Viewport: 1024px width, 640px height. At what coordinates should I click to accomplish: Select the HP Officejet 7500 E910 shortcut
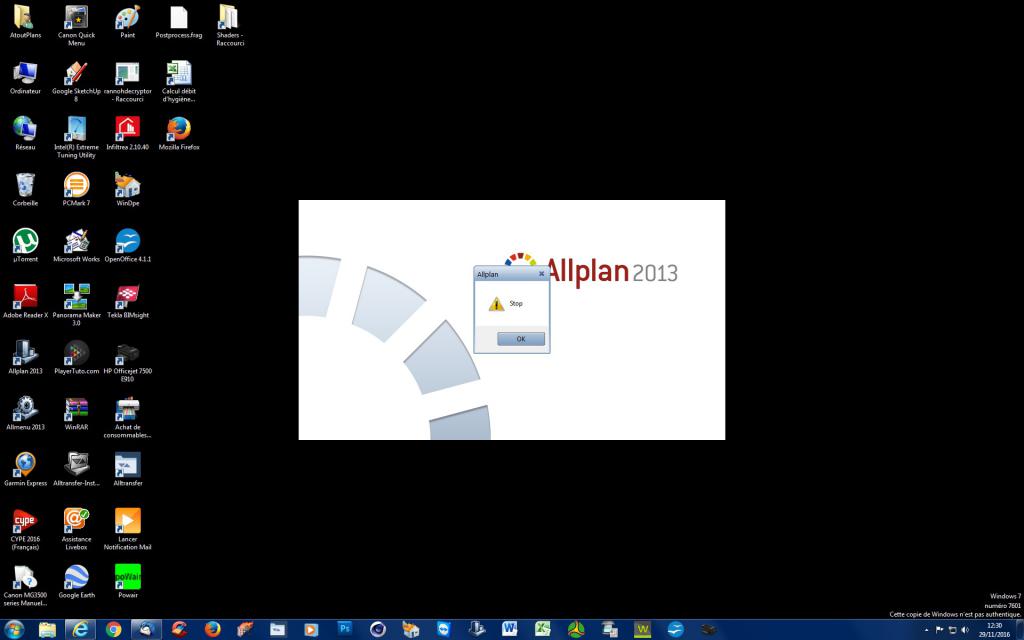pyautogui.click(x=127, y=362)
